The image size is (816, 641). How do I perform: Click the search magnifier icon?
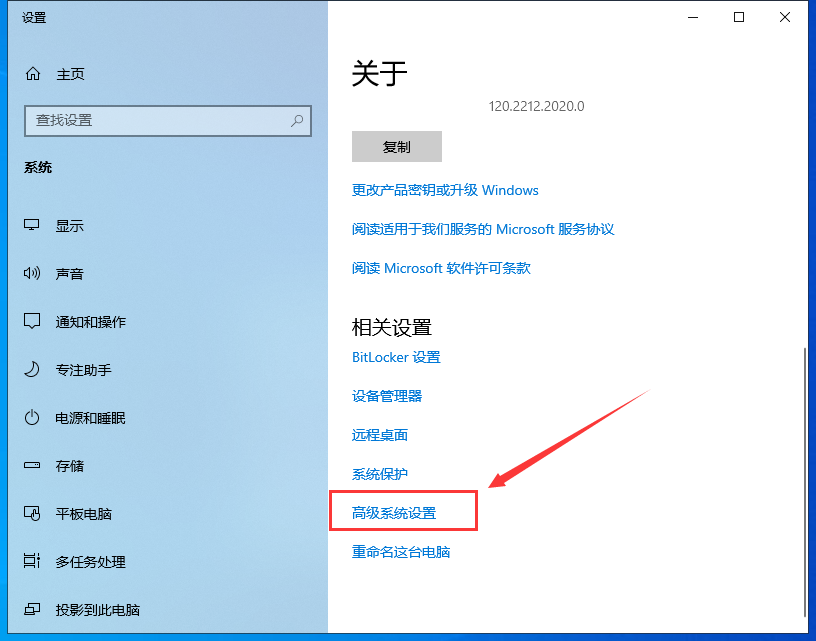click(297, 120)
